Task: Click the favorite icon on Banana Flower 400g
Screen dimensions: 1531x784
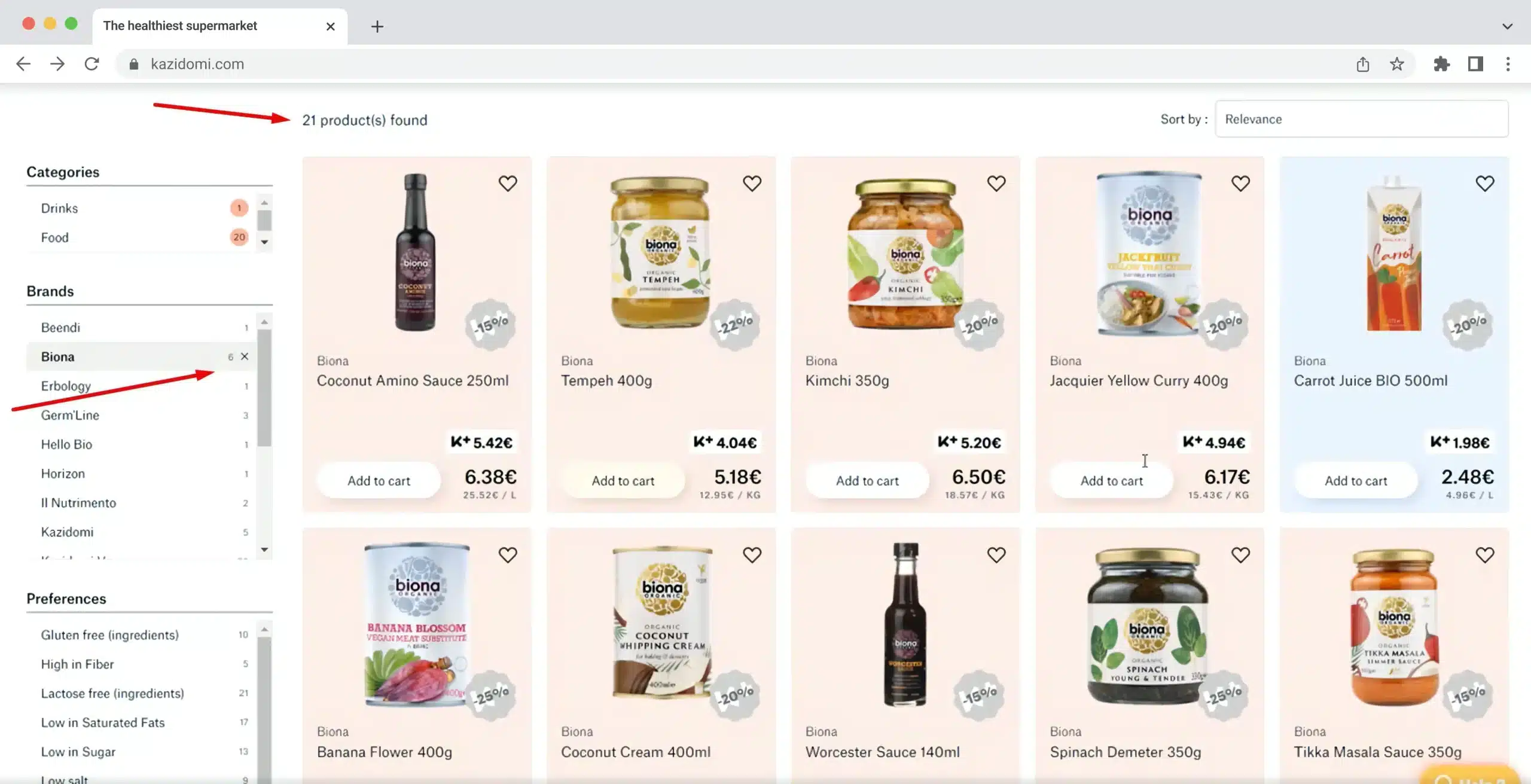Action: click(x=507, y=553)
